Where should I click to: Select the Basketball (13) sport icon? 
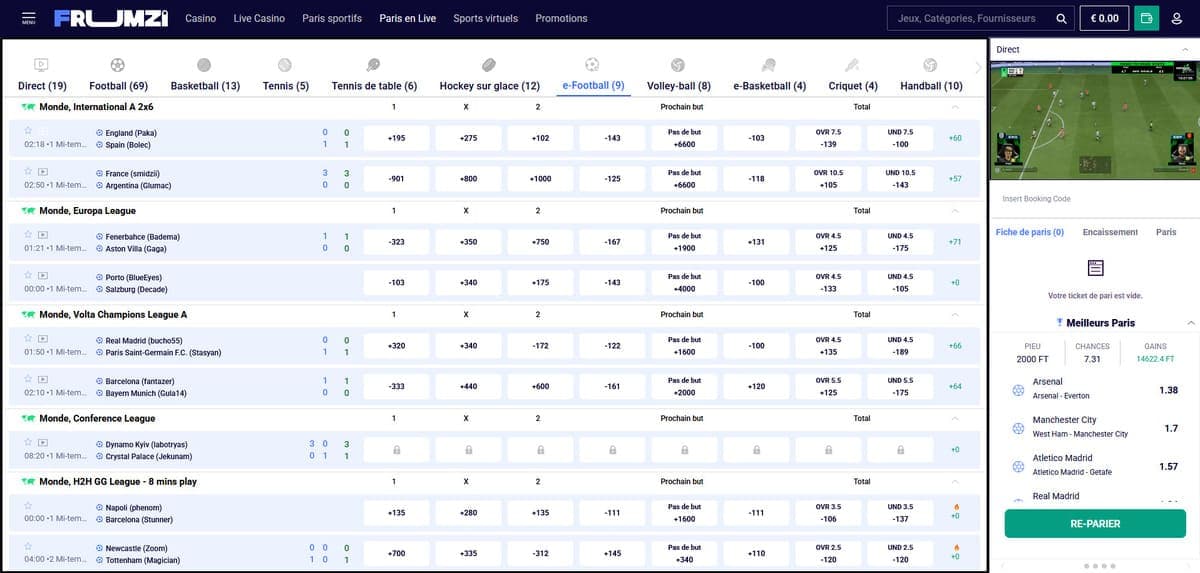(x=204, y=65)
